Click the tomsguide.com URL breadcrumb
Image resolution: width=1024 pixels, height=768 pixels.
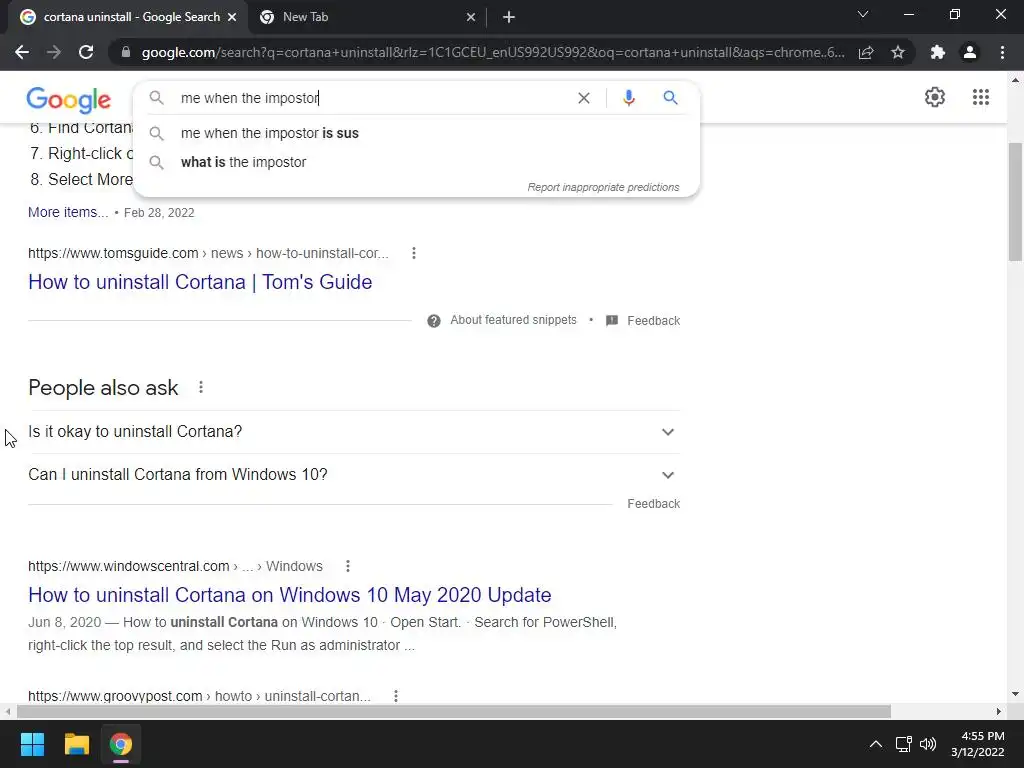click(208, 253)
